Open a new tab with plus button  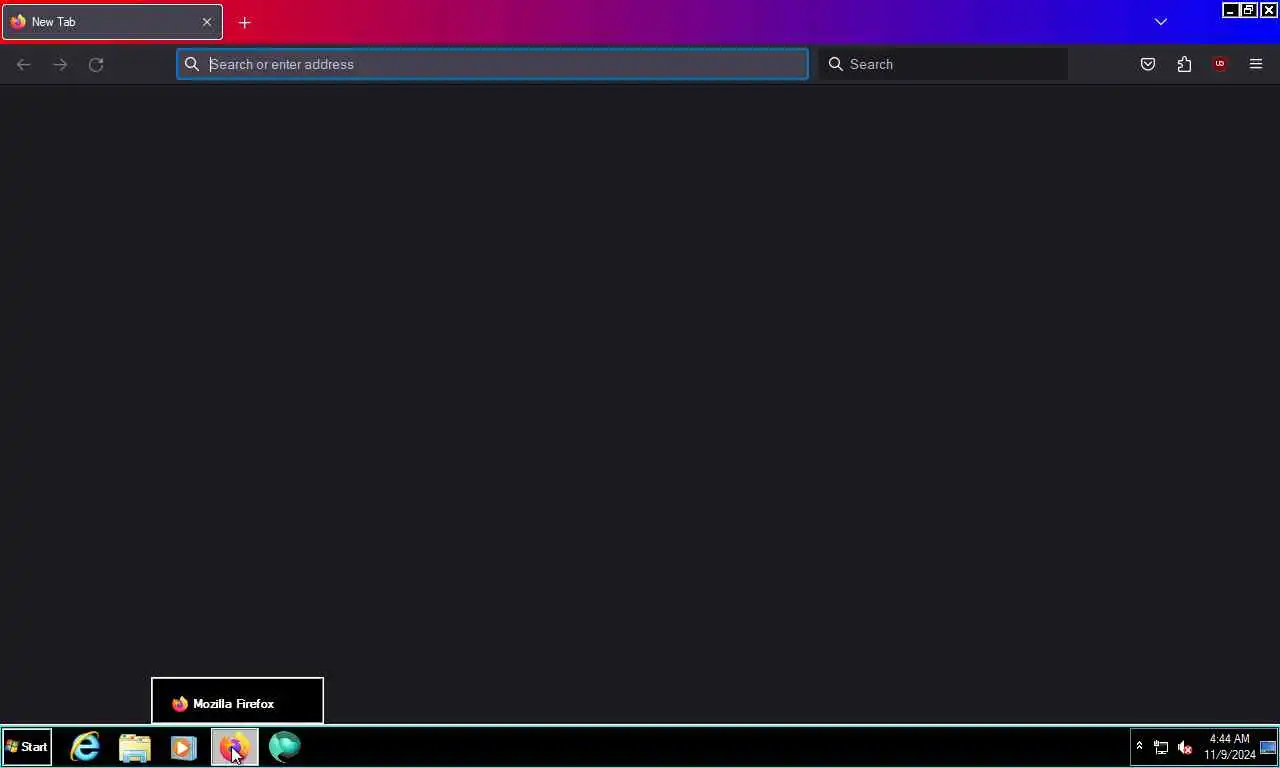(x=245, y=22)
